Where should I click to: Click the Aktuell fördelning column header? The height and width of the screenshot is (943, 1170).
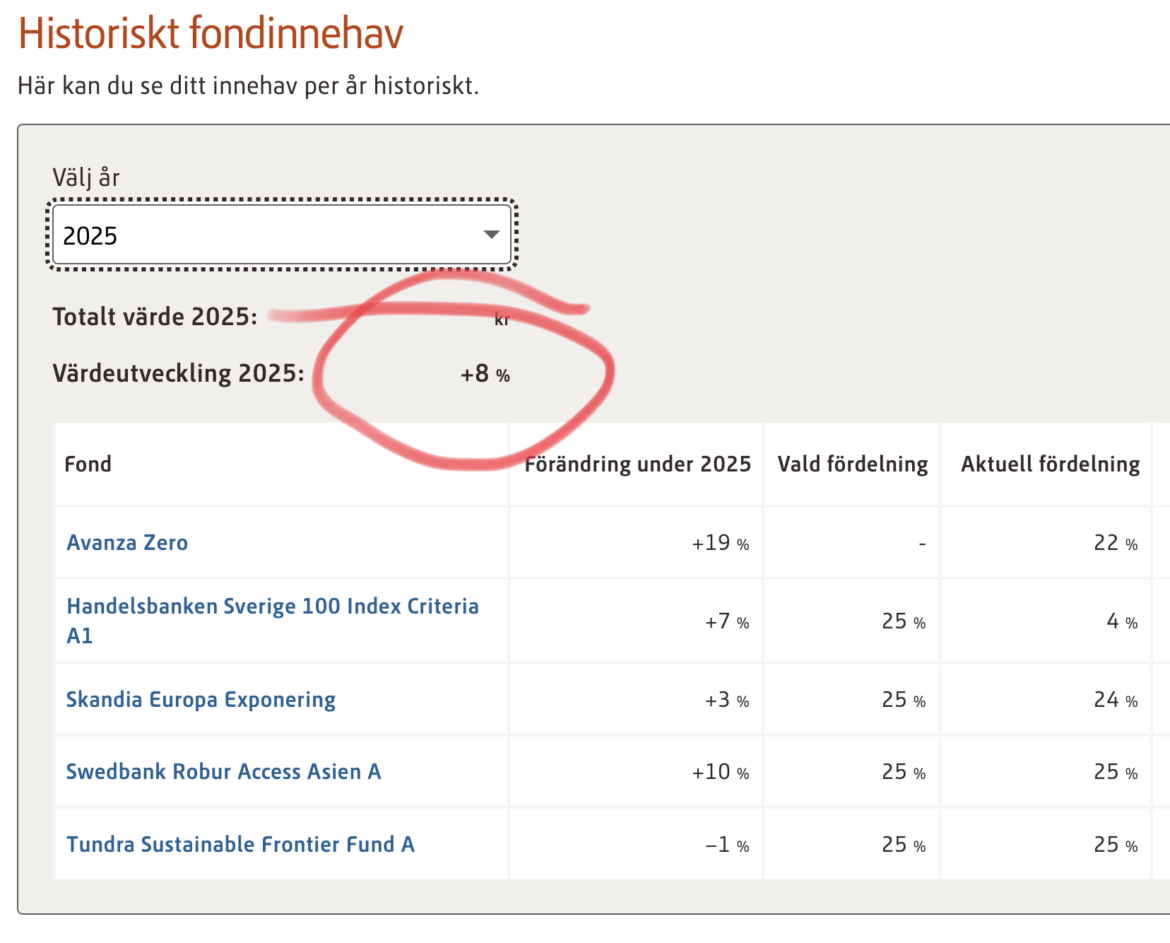[1050, 464]
